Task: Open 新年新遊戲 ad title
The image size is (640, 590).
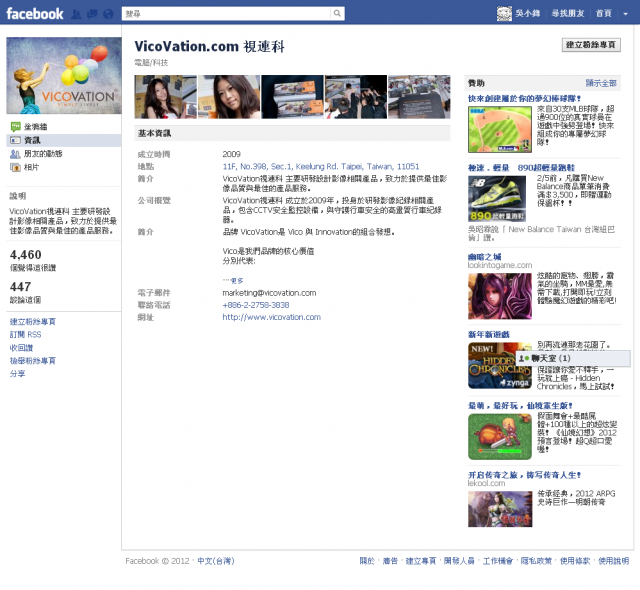Action: pos(489,335)
